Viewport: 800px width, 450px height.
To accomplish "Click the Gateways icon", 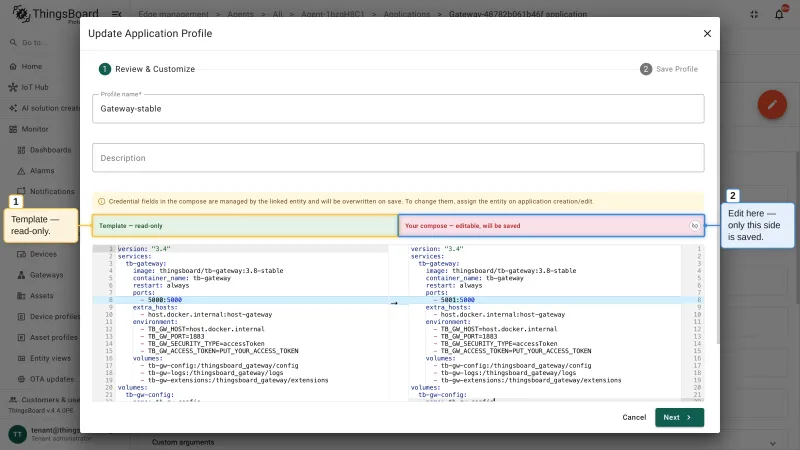I will (x=21, y=275).
